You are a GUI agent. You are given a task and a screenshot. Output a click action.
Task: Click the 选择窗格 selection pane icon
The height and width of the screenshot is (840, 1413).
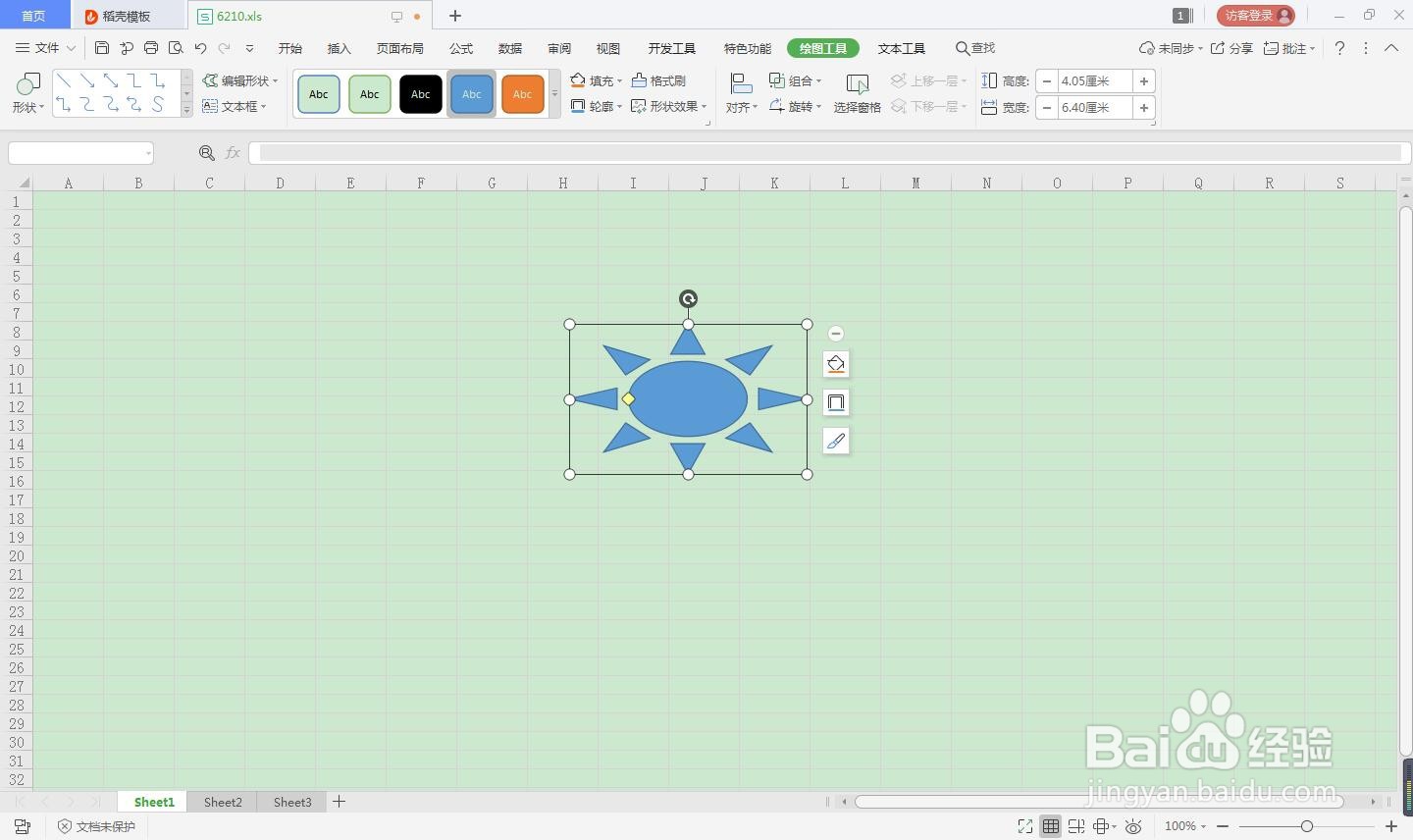point(856,93)
